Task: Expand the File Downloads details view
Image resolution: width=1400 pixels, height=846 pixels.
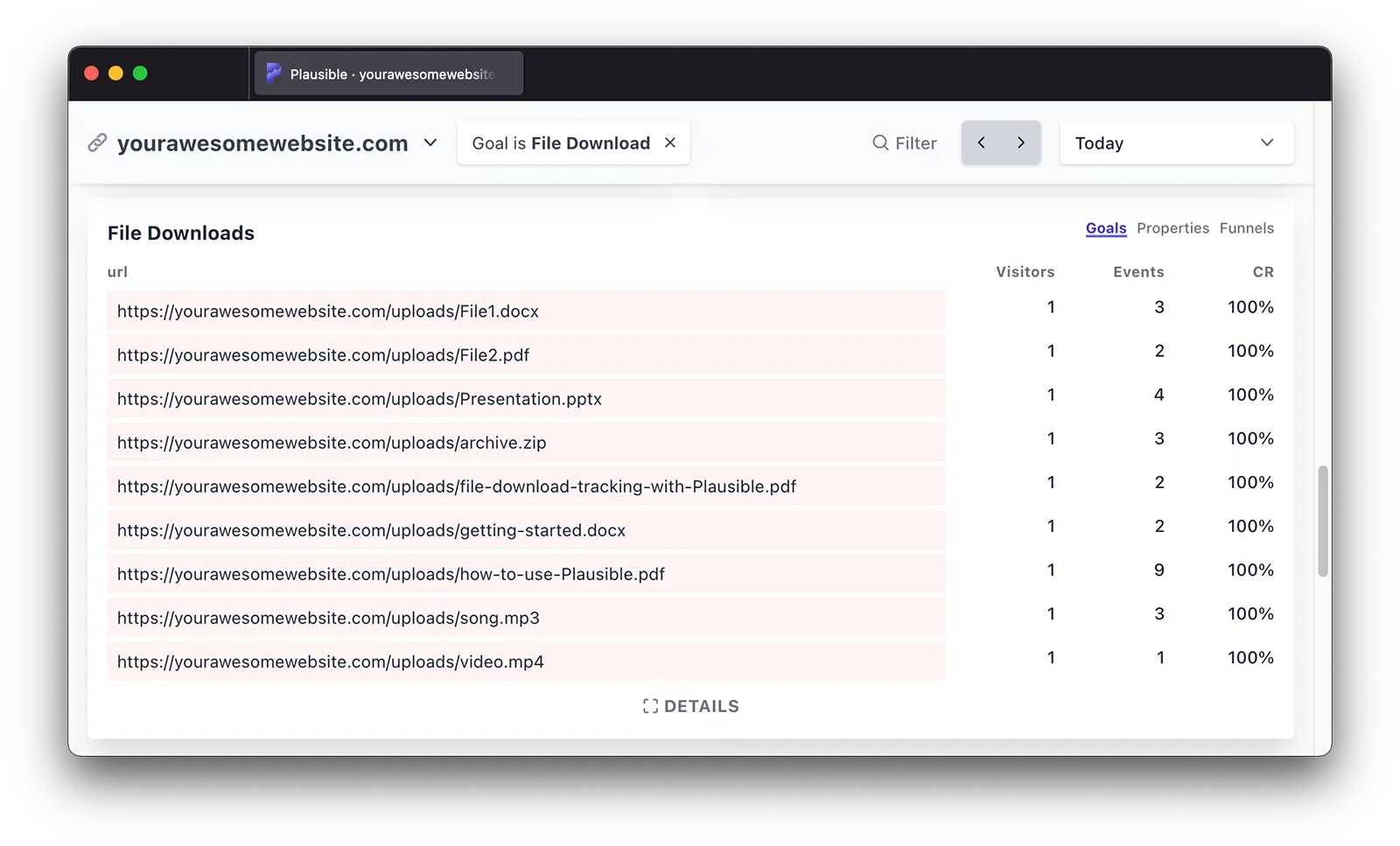Action: (x=690, y=706)
